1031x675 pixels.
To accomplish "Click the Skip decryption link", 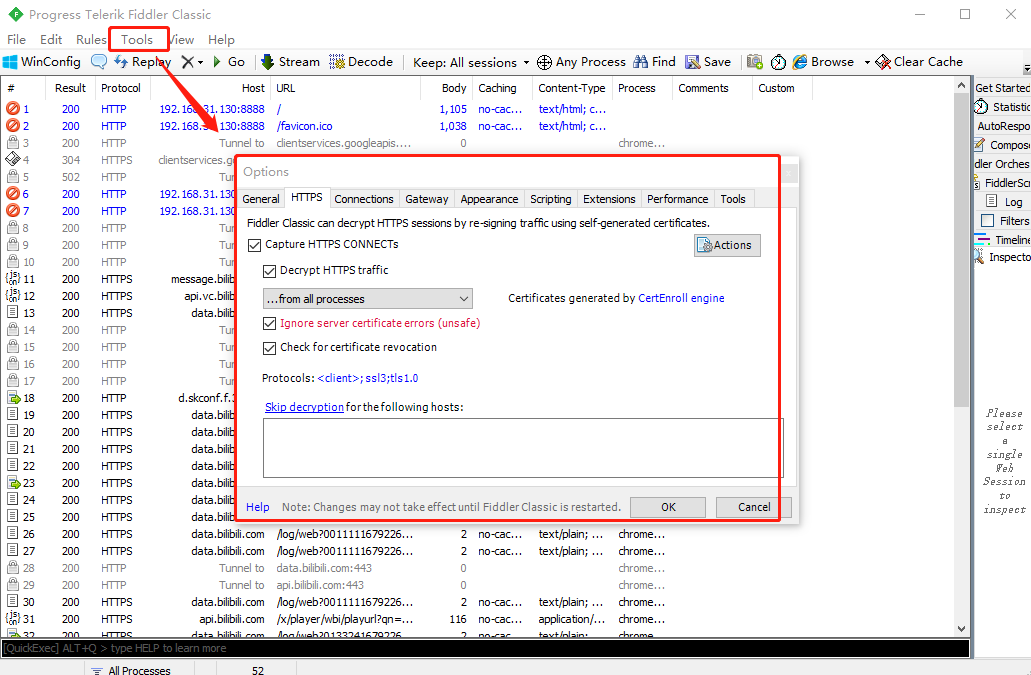I will click(x=304, y=407).
